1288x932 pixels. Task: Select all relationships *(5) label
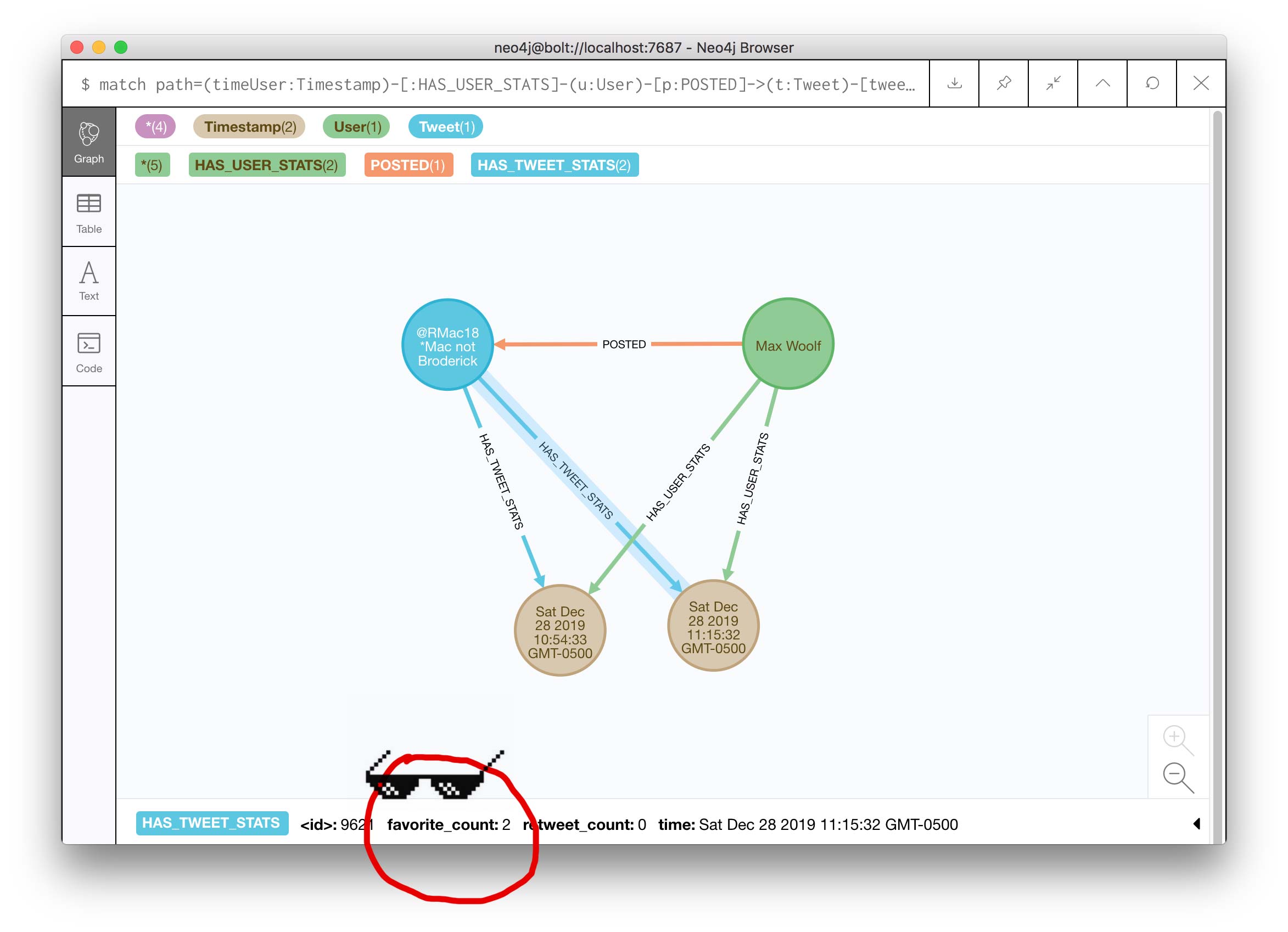152,165
